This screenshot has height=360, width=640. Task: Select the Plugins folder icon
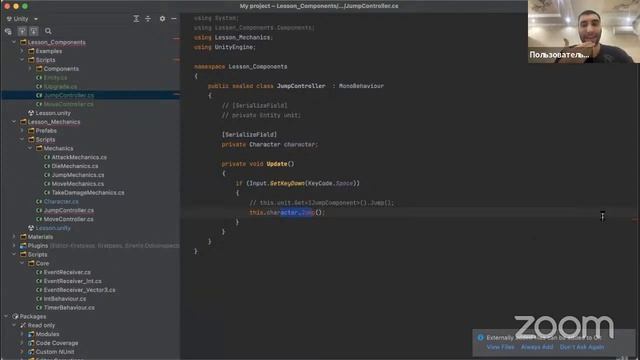(x=23, y=246)
